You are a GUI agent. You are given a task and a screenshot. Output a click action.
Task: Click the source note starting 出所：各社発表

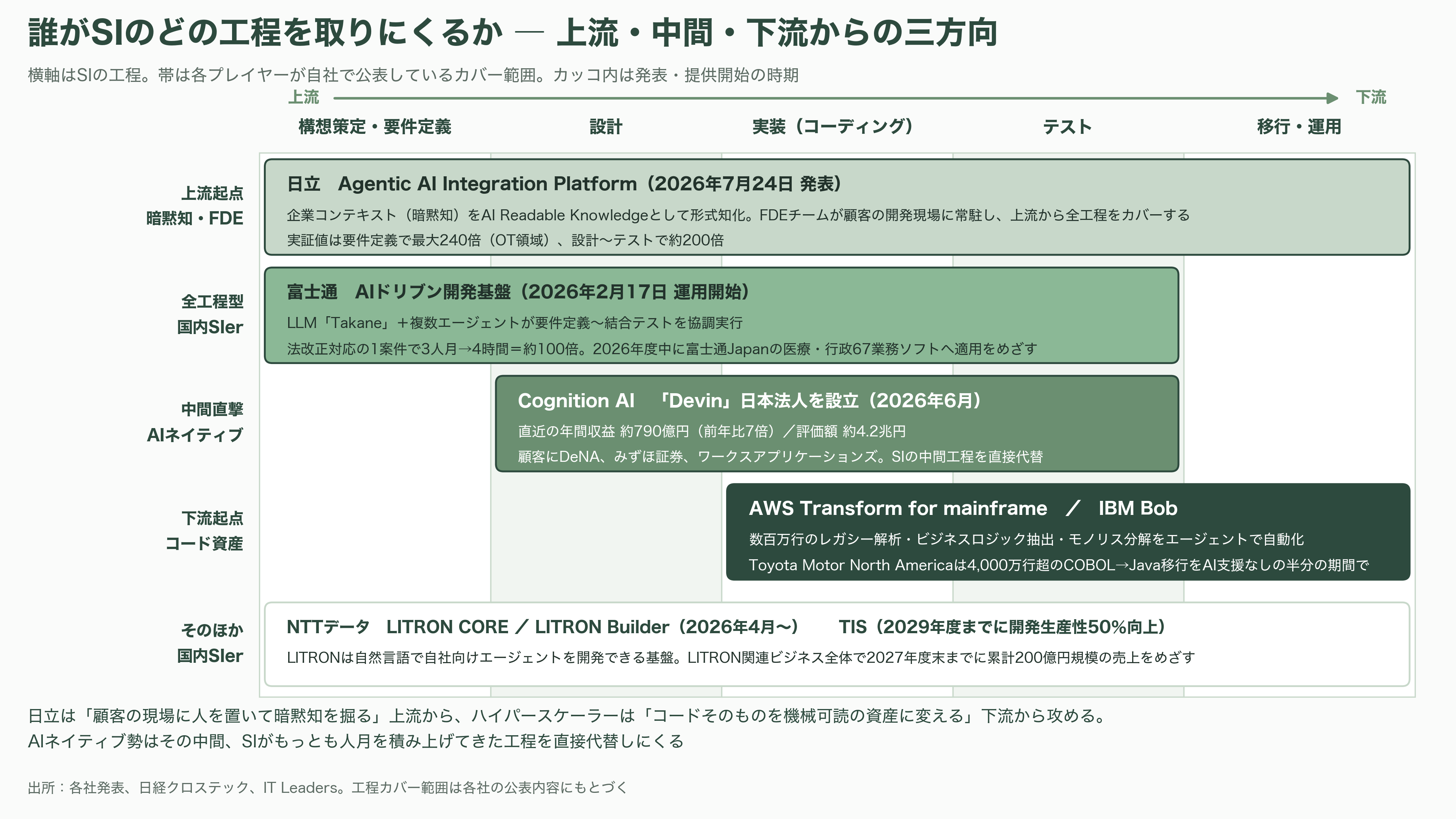pyautogui.click(x=328, y=788)
